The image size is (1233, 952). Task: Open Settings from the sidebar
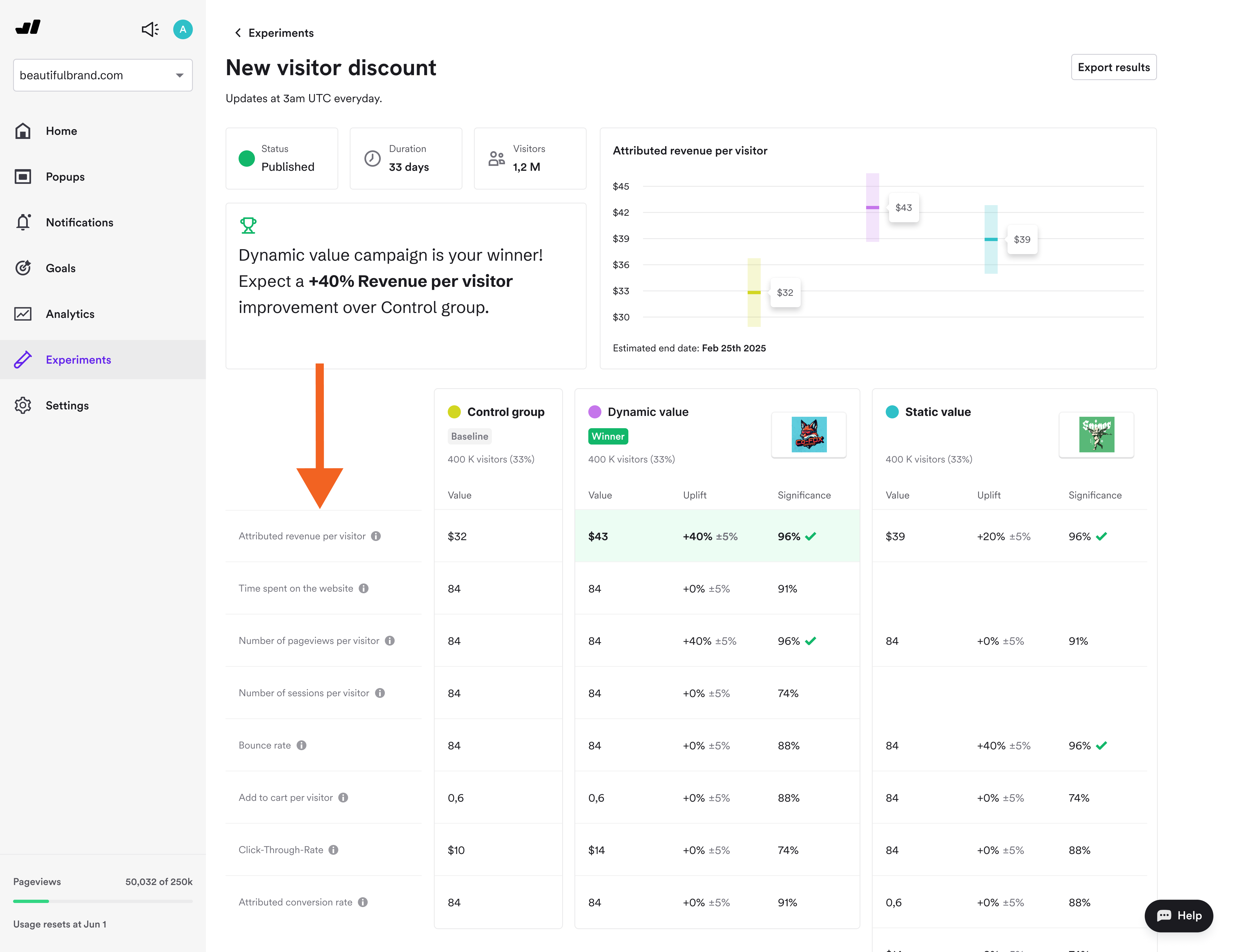(67, 405)
